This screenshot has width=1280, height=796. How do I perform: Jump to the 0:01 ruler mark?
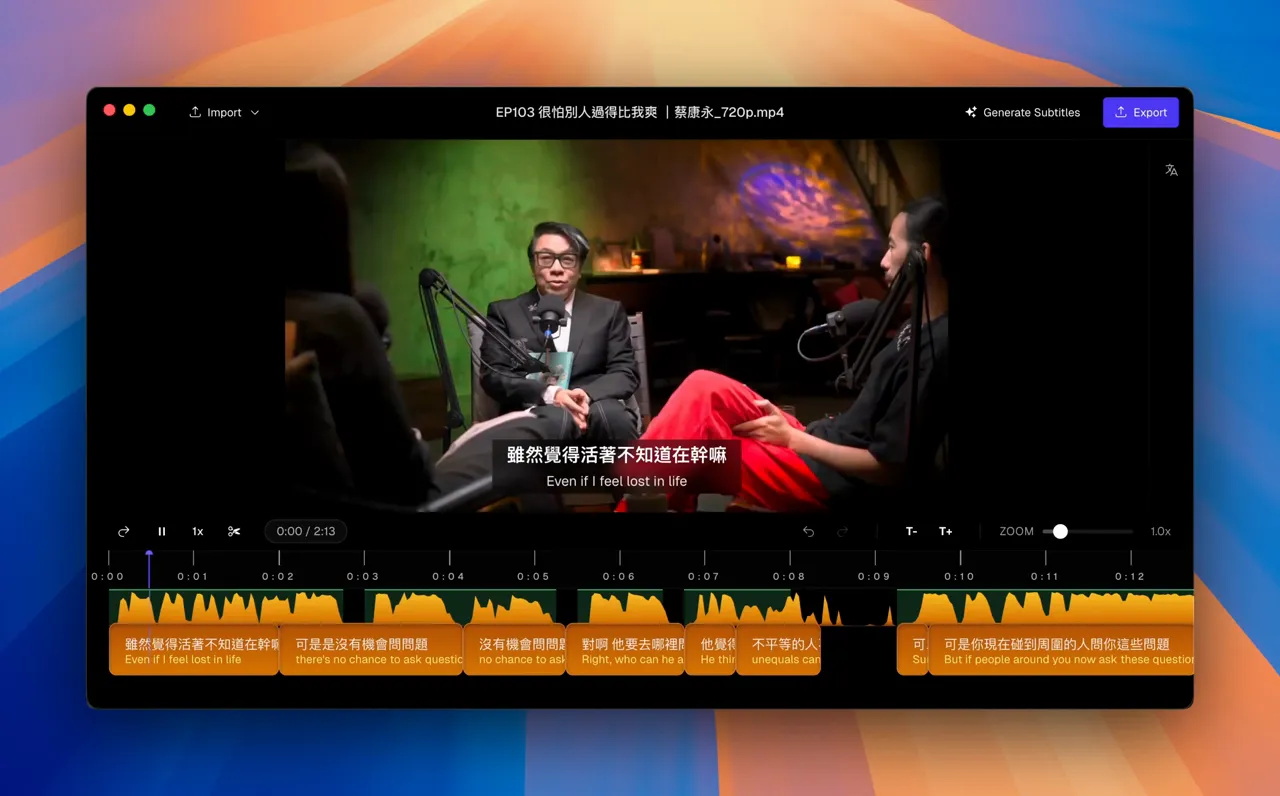coord(193,576)
